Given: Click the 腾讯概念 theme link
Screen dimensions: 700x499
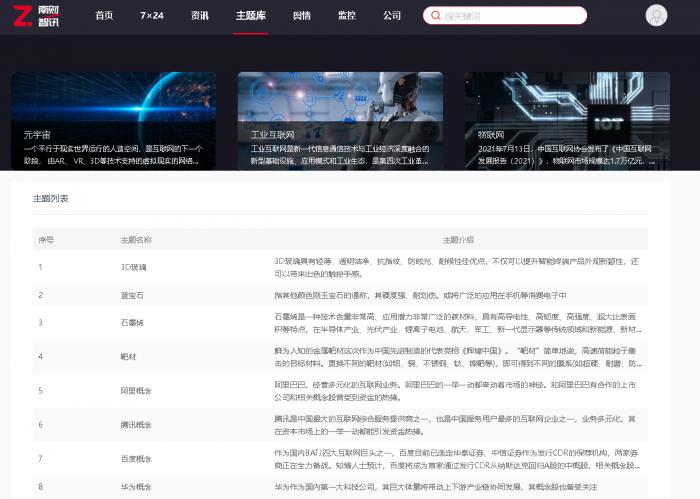Looking at the screenshot, I should click(136, 425).
